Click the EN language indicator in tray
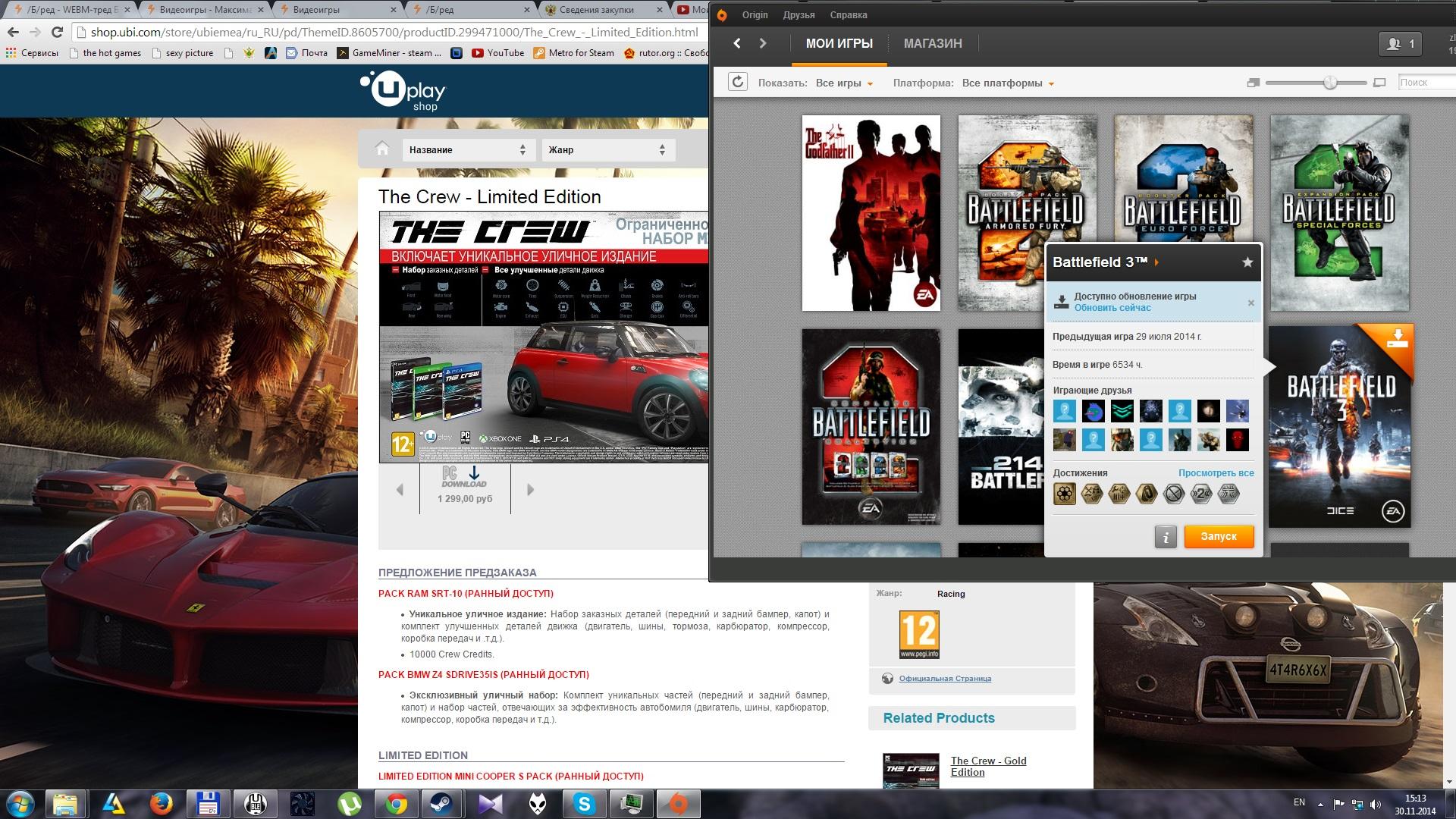The height and width of the screenshot is (819, 1456). click(x=1299, y=802)
